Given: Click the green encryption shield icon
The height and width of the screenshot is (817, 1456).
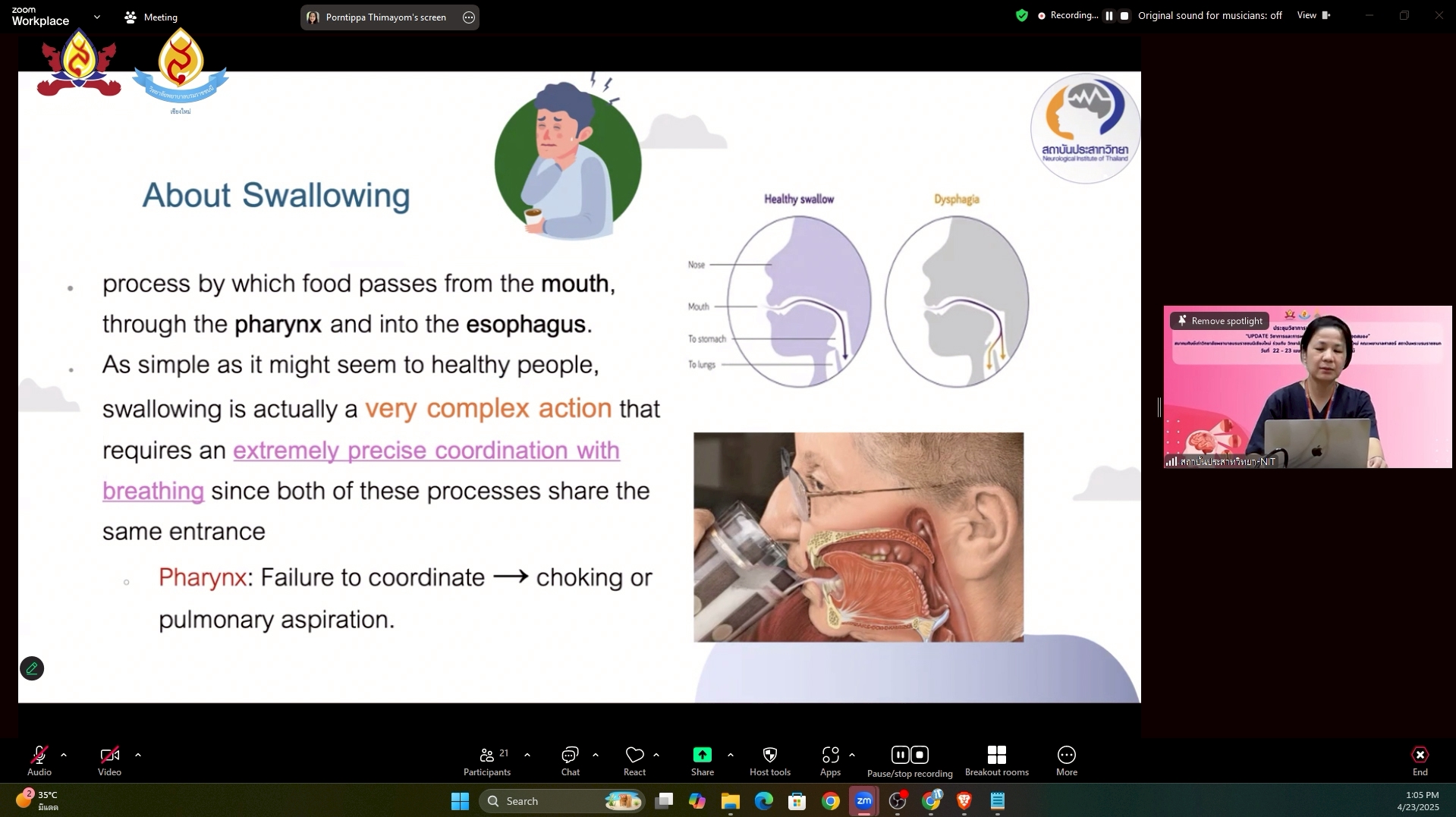Looking at the screenshot, I should [x=1022, y=15].
